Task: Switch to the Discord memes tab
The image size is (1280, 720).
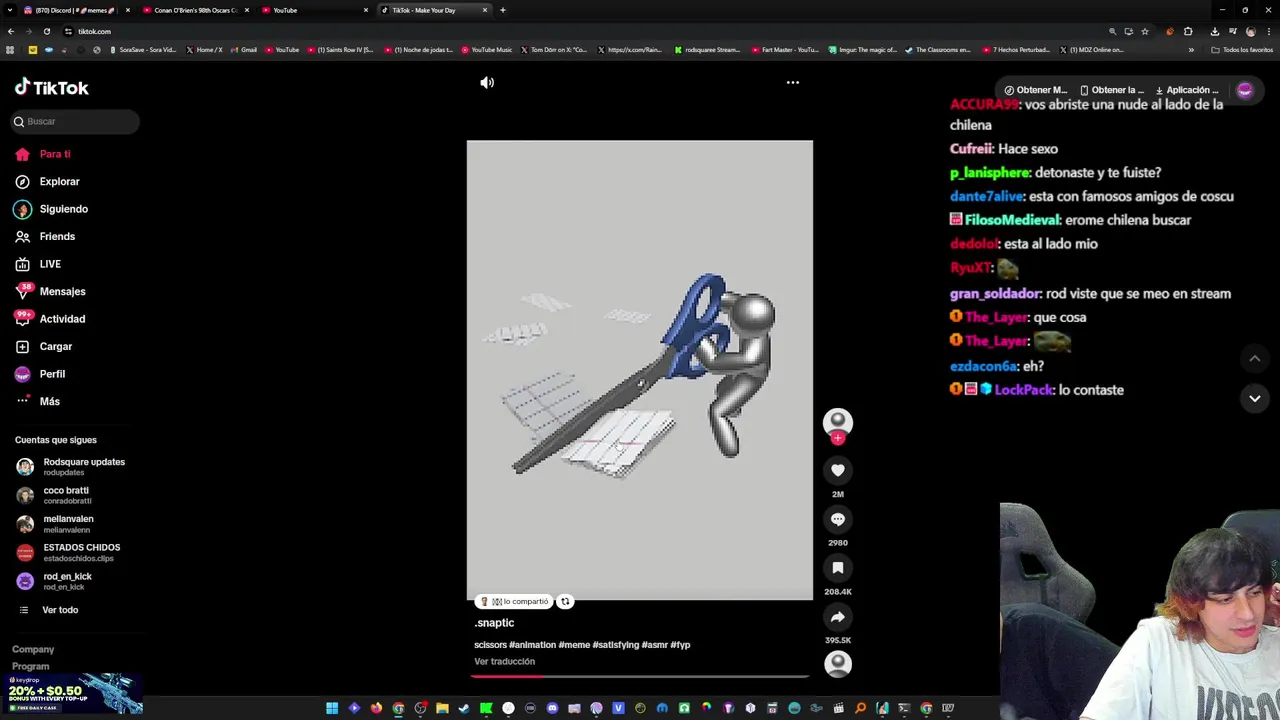Action: tap(75, 10)
